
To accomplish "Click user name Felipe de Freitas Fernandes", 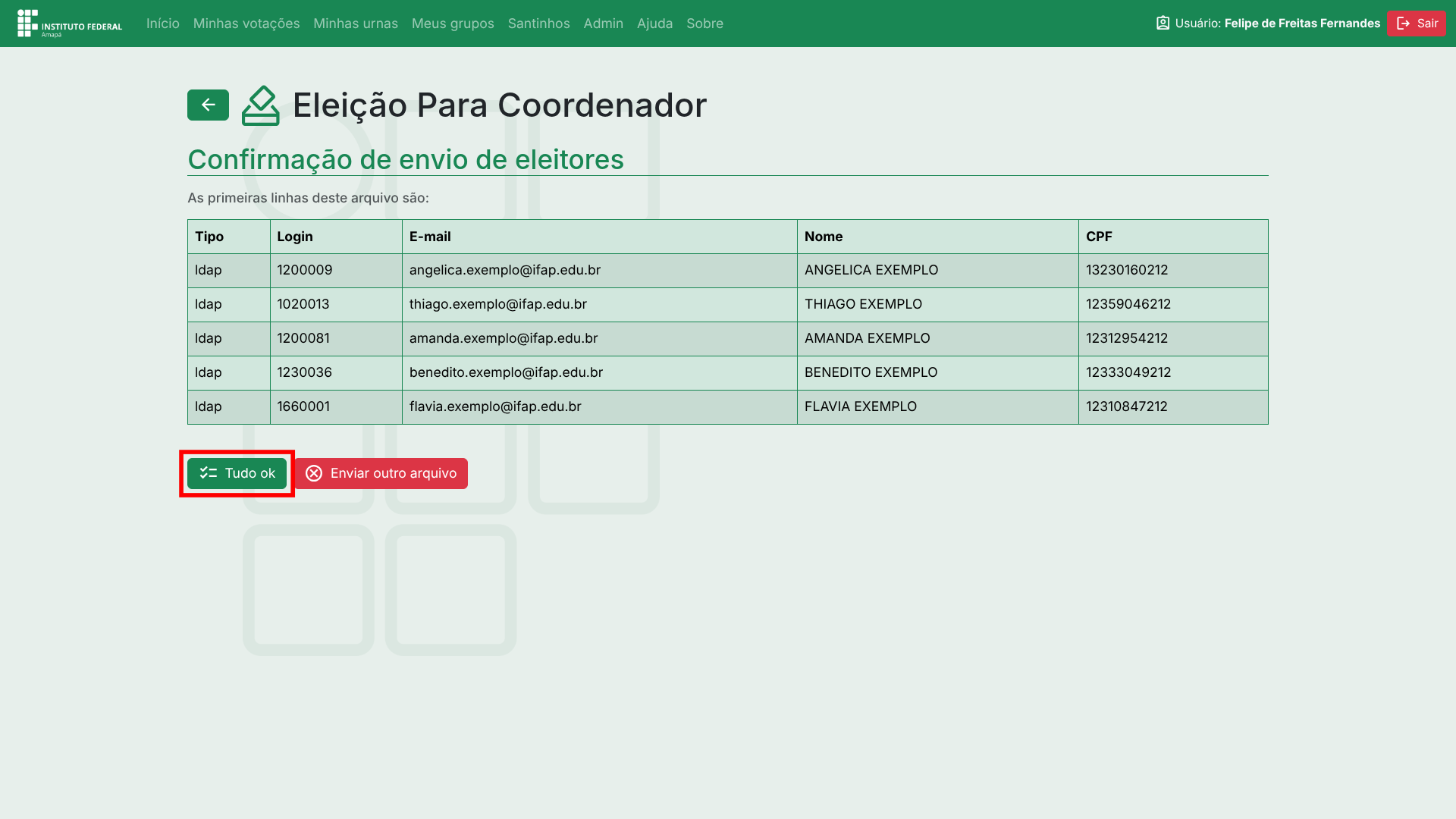I will [x=1301, y=24].
